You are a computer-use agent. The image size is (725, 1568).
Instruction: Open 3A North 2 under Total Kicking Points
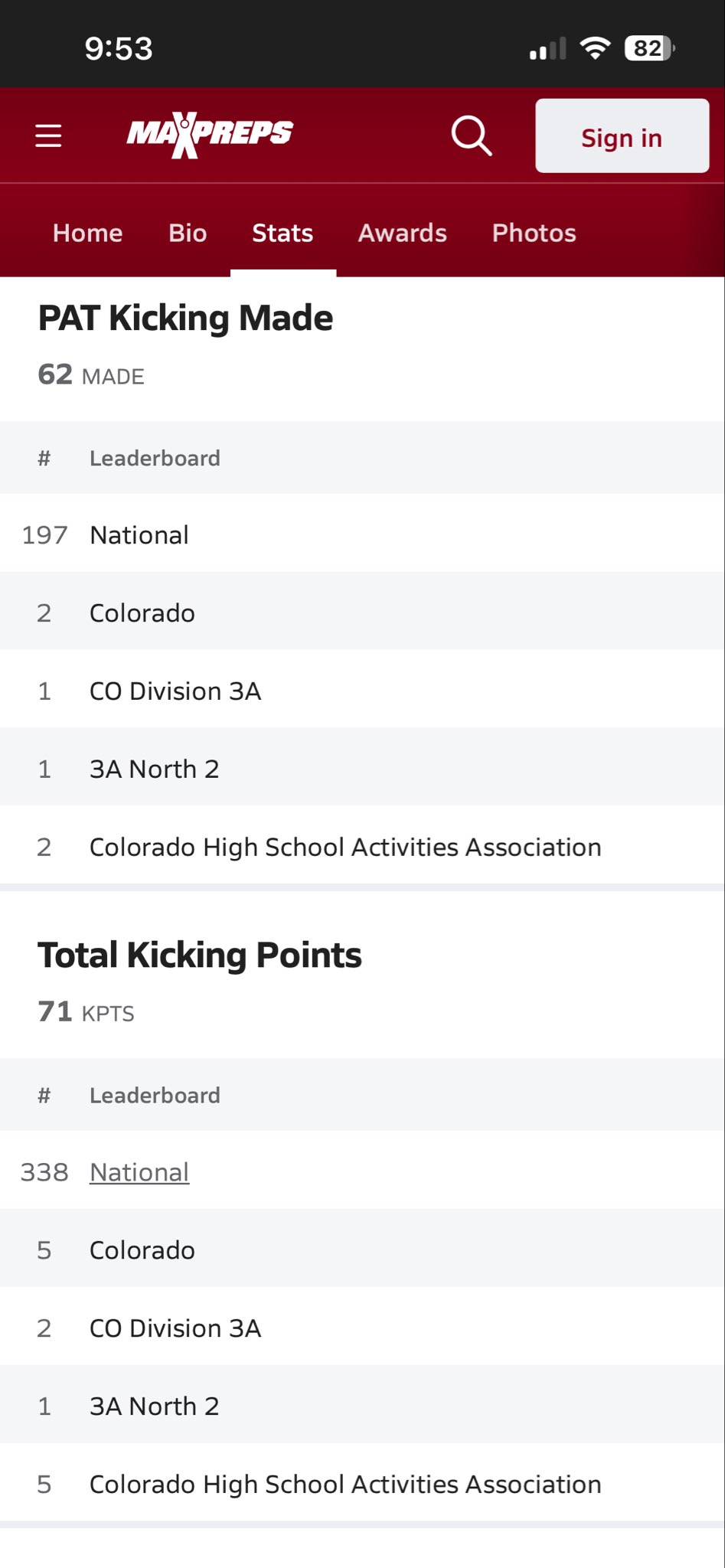pyautogui.click(x=155, y=1406)
